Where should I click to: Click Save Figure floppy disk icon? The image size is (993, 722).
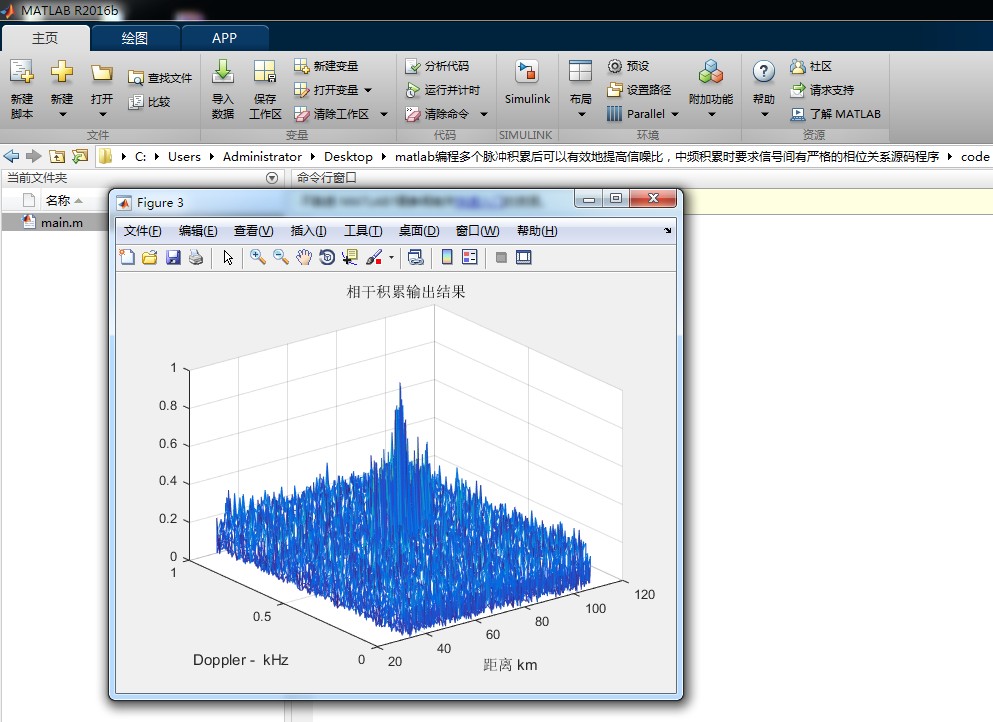click(173, 257)
